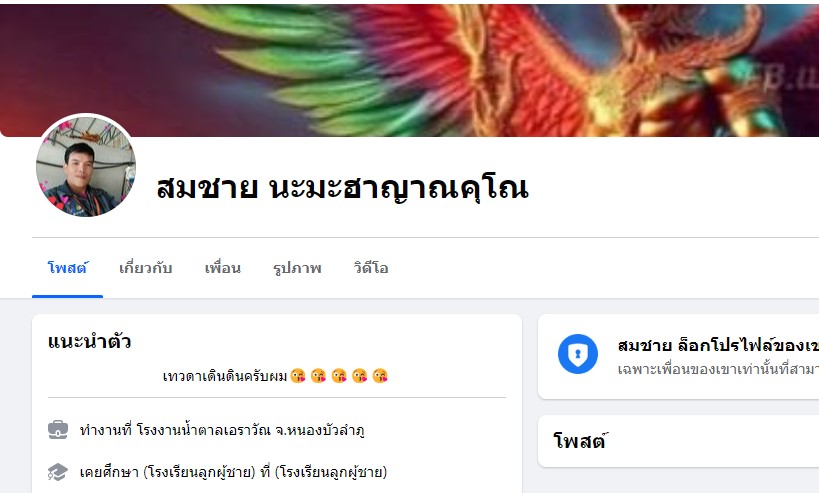This screenshot has width=819, height=493.
Task: Click the เฉพาะเพื่อนของเขา locked profile description
Action: click(x=718, y=369)
